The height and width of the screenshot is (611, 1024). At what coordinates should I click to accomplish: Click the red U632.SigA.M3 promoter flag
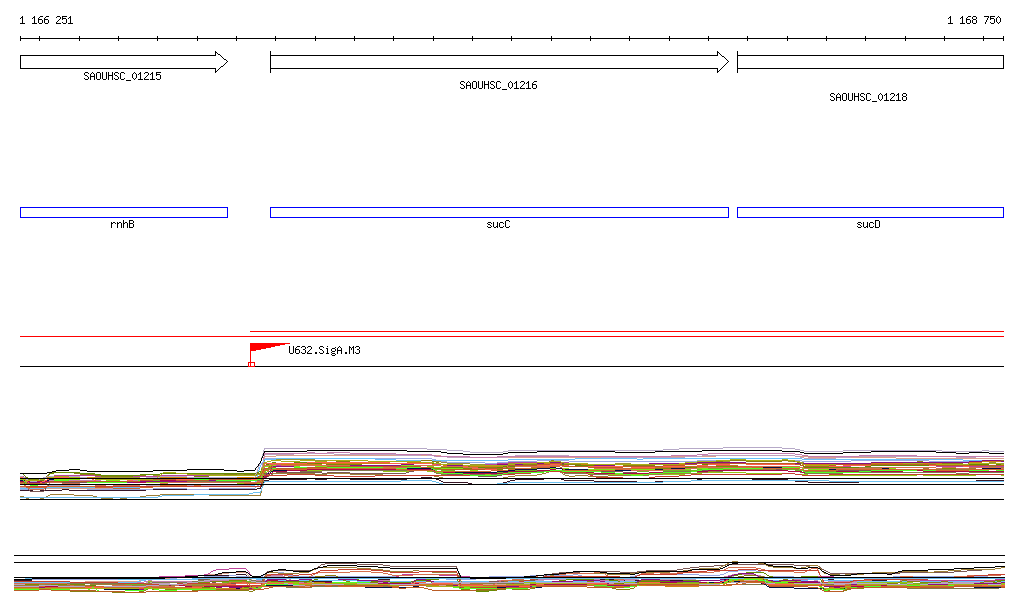(264, 348)
